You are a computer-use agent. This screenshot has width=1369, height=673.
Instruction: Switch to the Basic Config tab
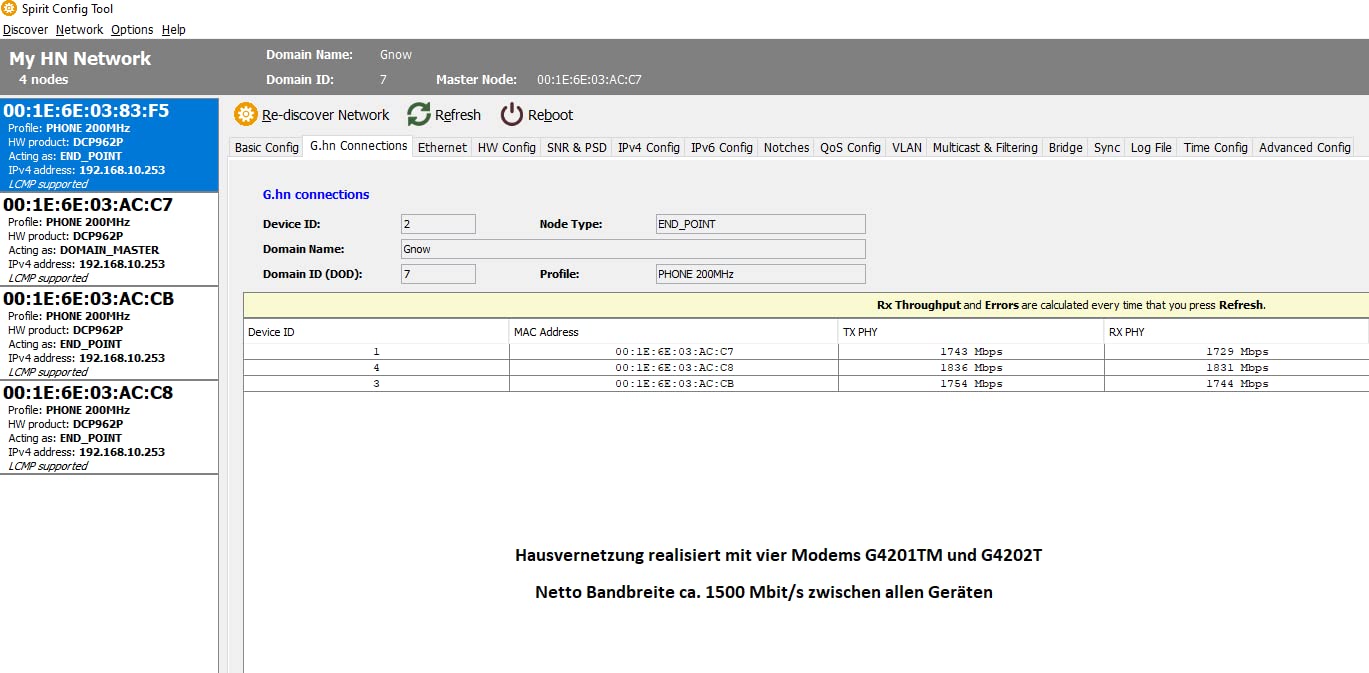coord(266,147)
